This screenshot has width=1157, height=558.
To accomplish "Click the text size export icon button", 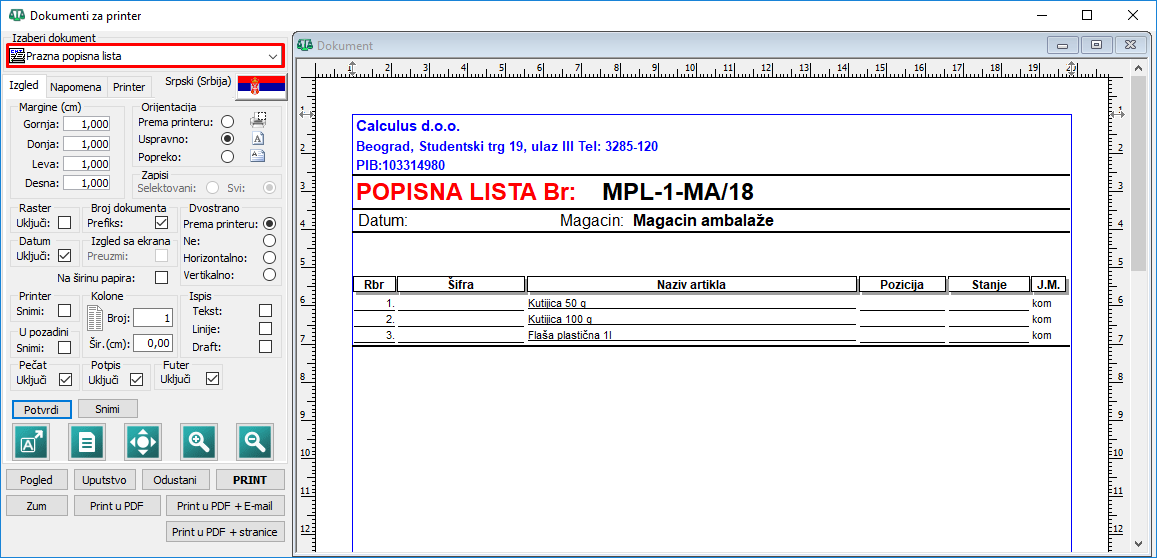I will point(31,441).
